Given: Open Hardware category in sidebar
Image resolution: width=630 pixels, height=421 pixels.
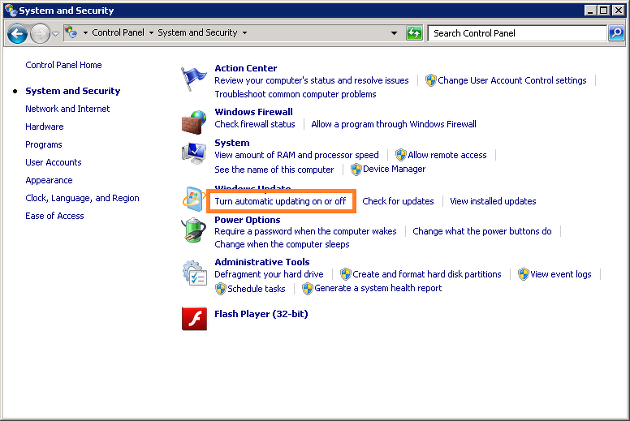Looking at the screenshot, I should pos(45,127).
